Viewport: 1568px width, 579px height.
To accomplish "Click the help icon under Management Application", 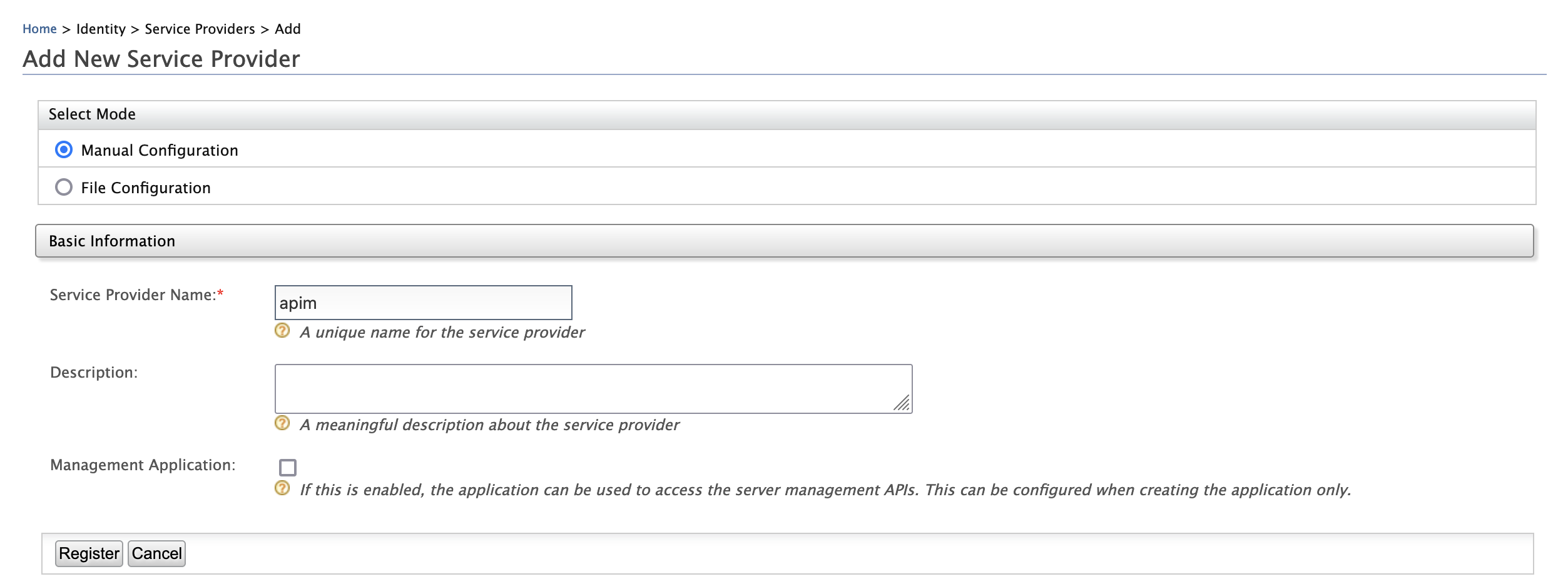I will pos(283,488).
